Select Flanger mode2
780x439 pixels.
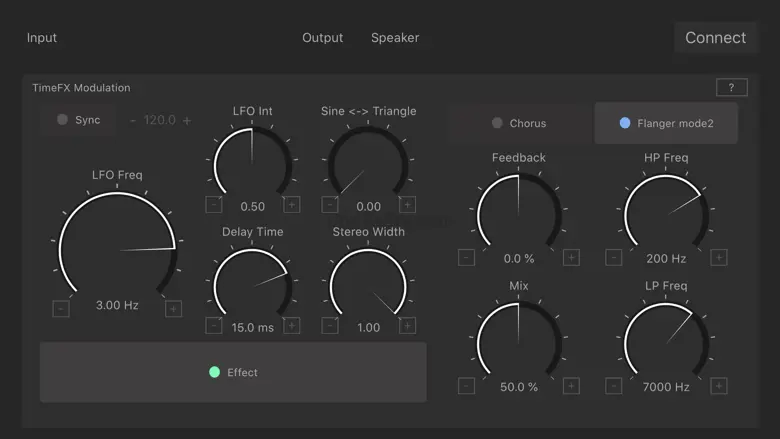point(666,123)
